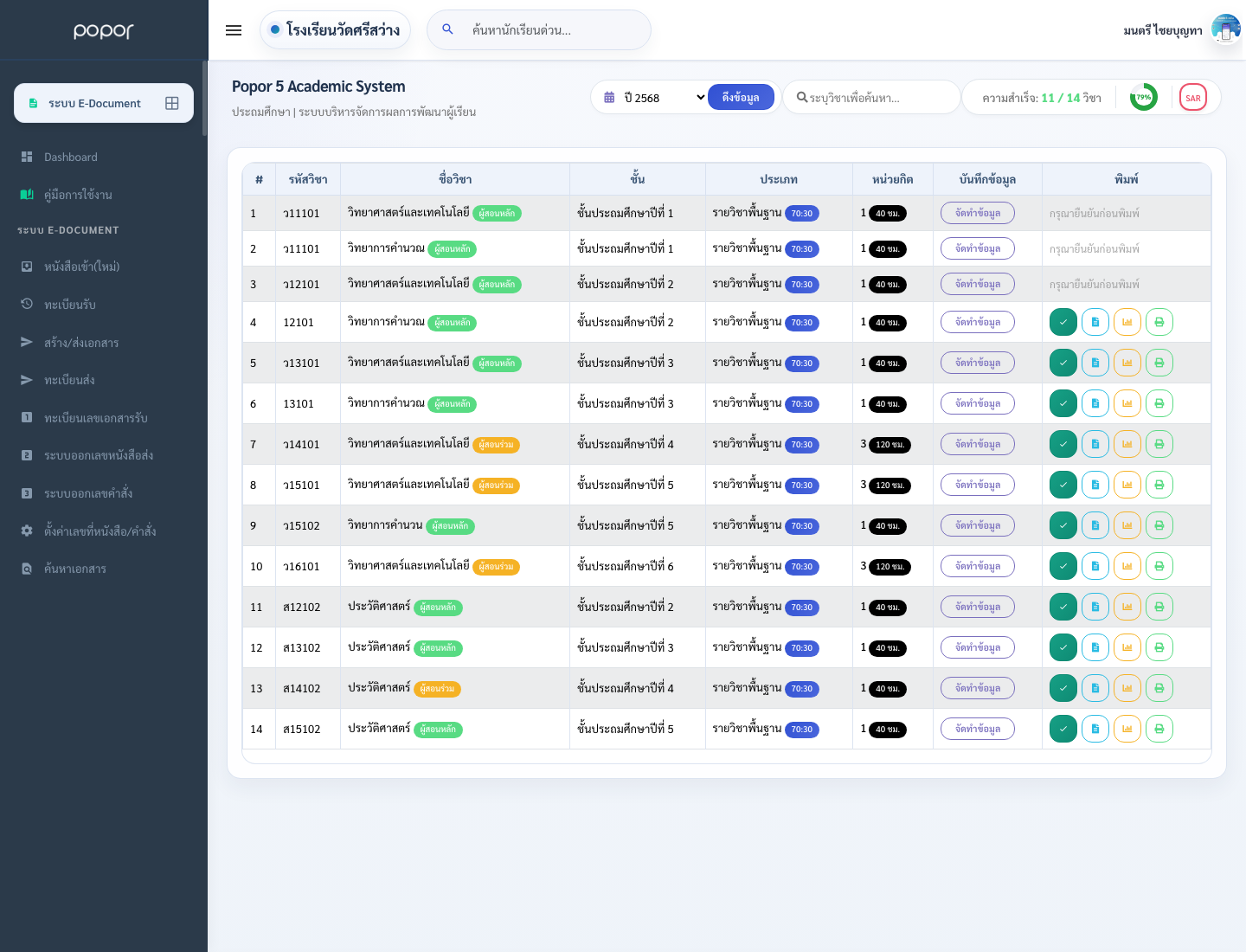Click จัดทำข้อมูล button for course ส12102
The width and height of the screenshot is (1246, 952).
click(978, 607)
